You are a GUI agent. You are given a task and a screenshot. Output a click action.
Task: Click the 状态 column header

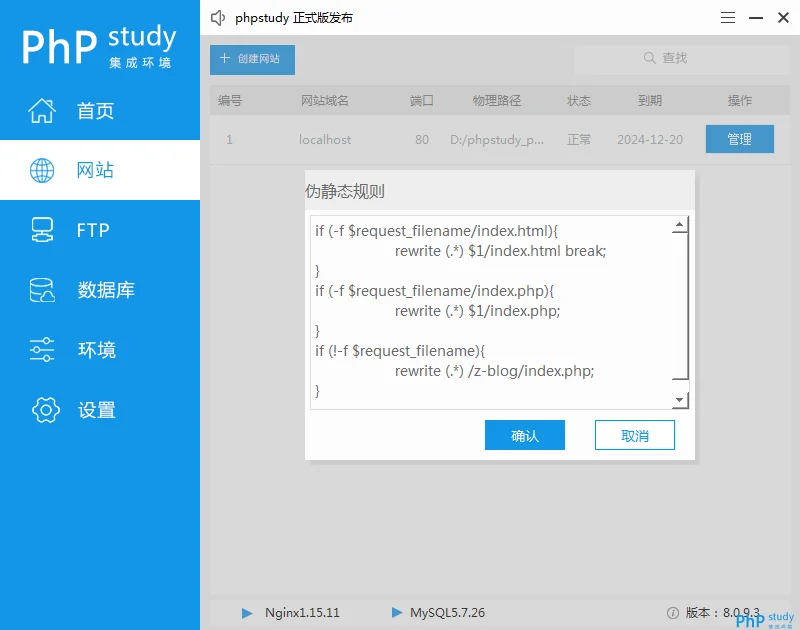point(579,100)
